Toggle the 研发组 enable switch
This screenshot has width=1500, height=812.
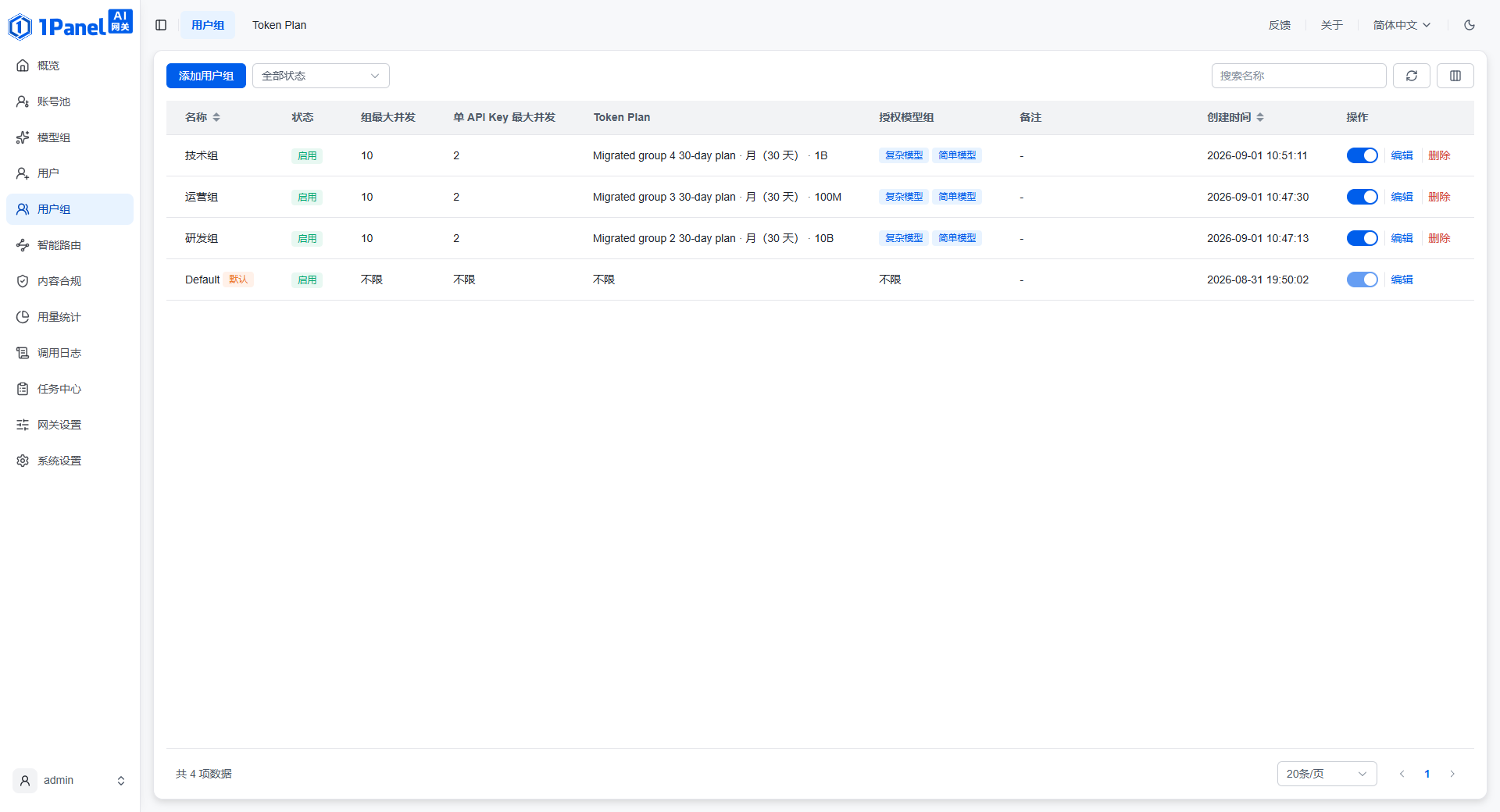tap(1362, 238)
